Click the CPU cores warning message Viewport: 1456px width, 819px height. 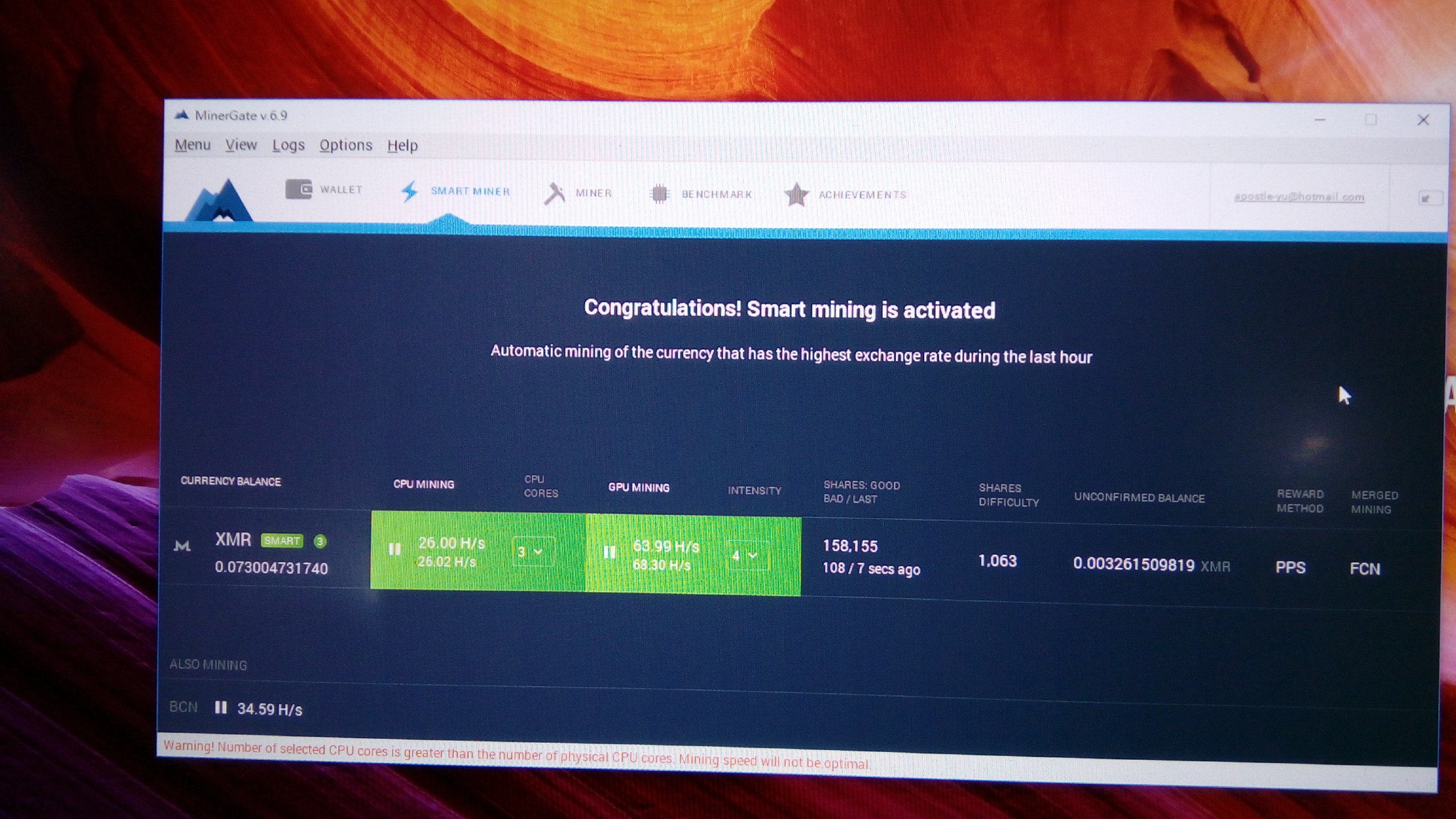click(516, 754)
